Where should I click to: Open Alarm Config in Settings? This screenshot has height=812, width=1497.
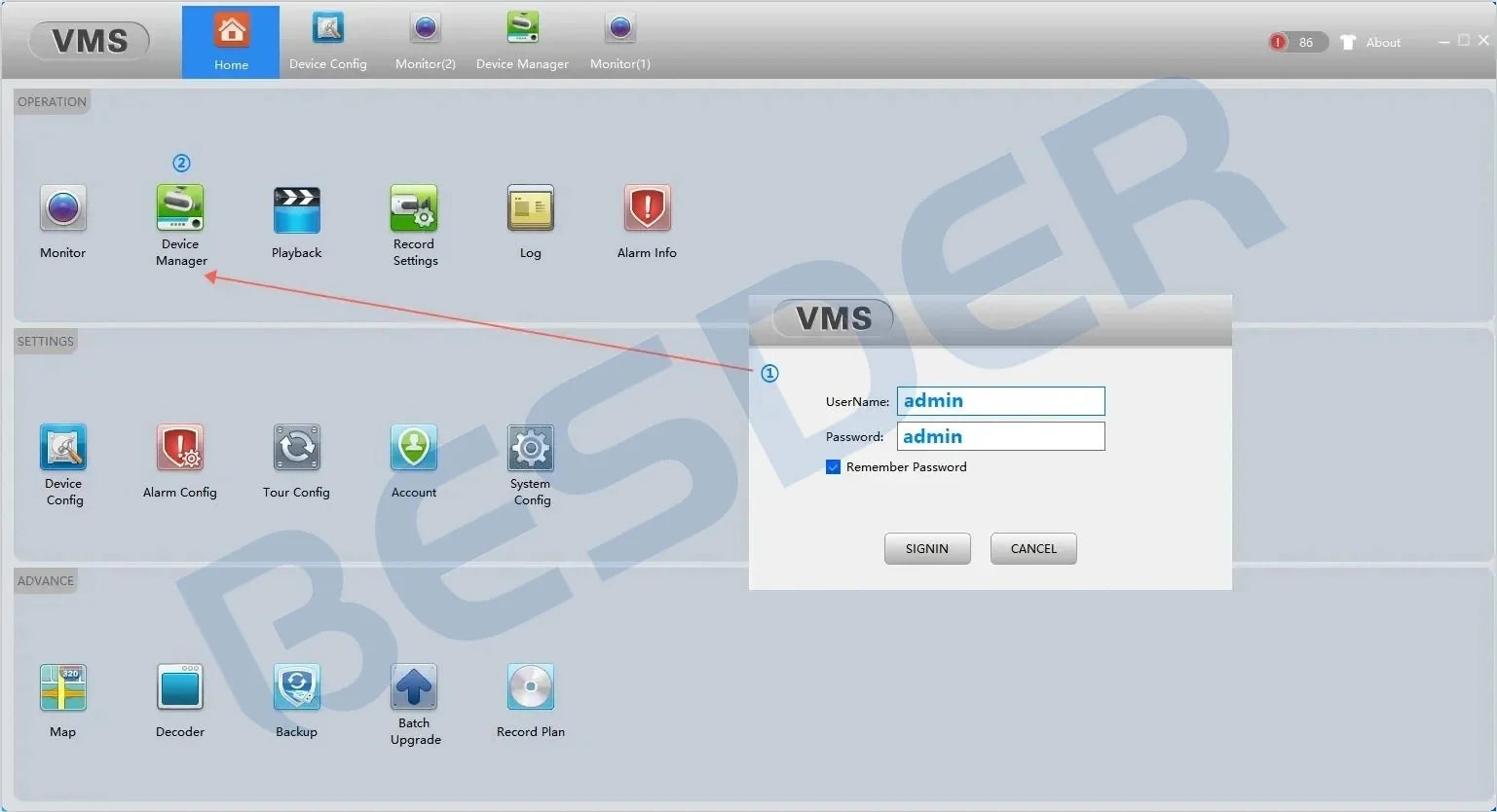pos(180,447)
